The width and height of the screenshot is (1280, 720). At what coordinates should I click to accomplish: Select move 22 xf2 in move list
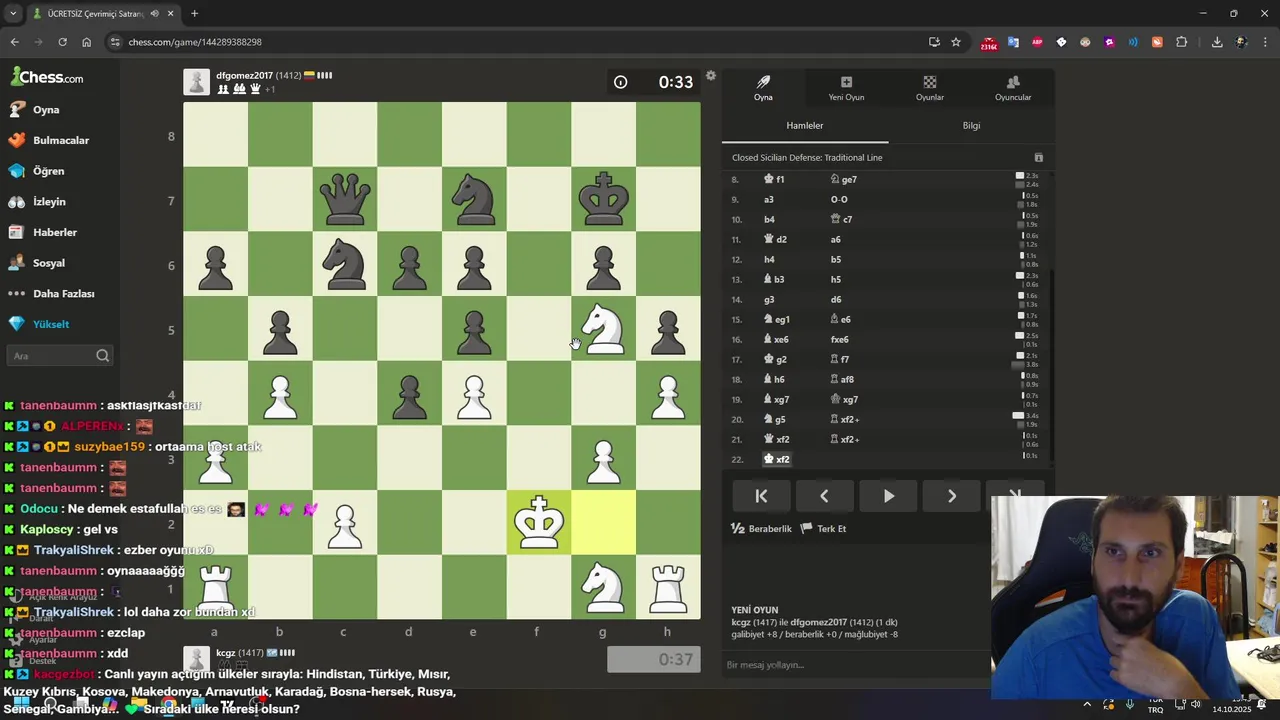coord(776,459)
